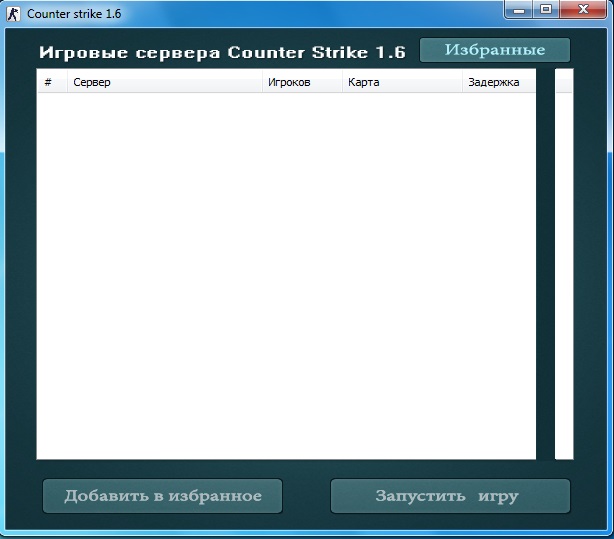614x539 pixels.
Task: Sort by Игроков column header
Action: [302, 82]
